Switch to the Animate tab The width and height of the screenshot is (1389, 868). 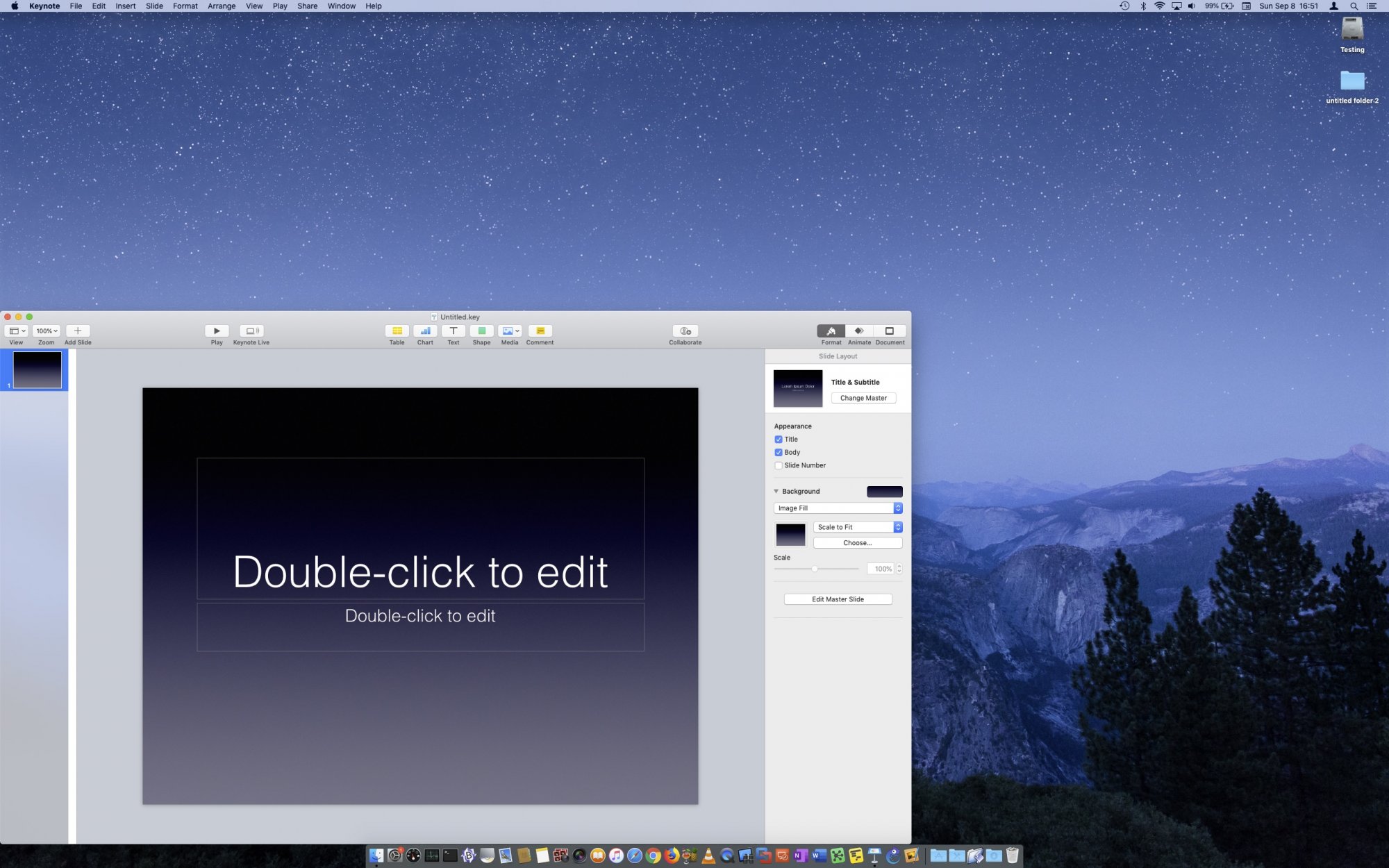(x=859, y=331)
